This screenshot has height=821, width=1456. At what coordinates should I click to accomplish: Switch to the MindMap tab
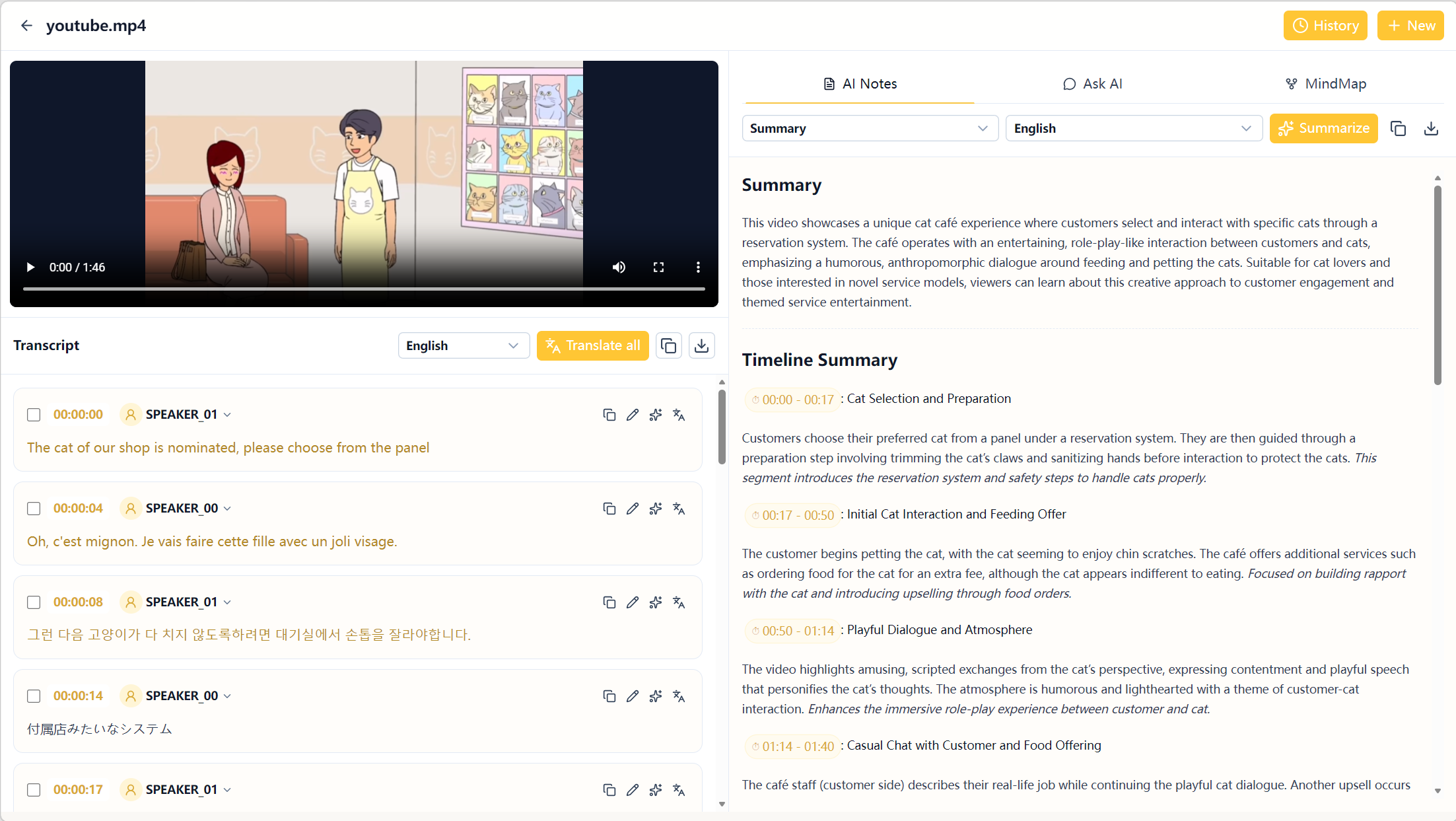pos(1326,84)
